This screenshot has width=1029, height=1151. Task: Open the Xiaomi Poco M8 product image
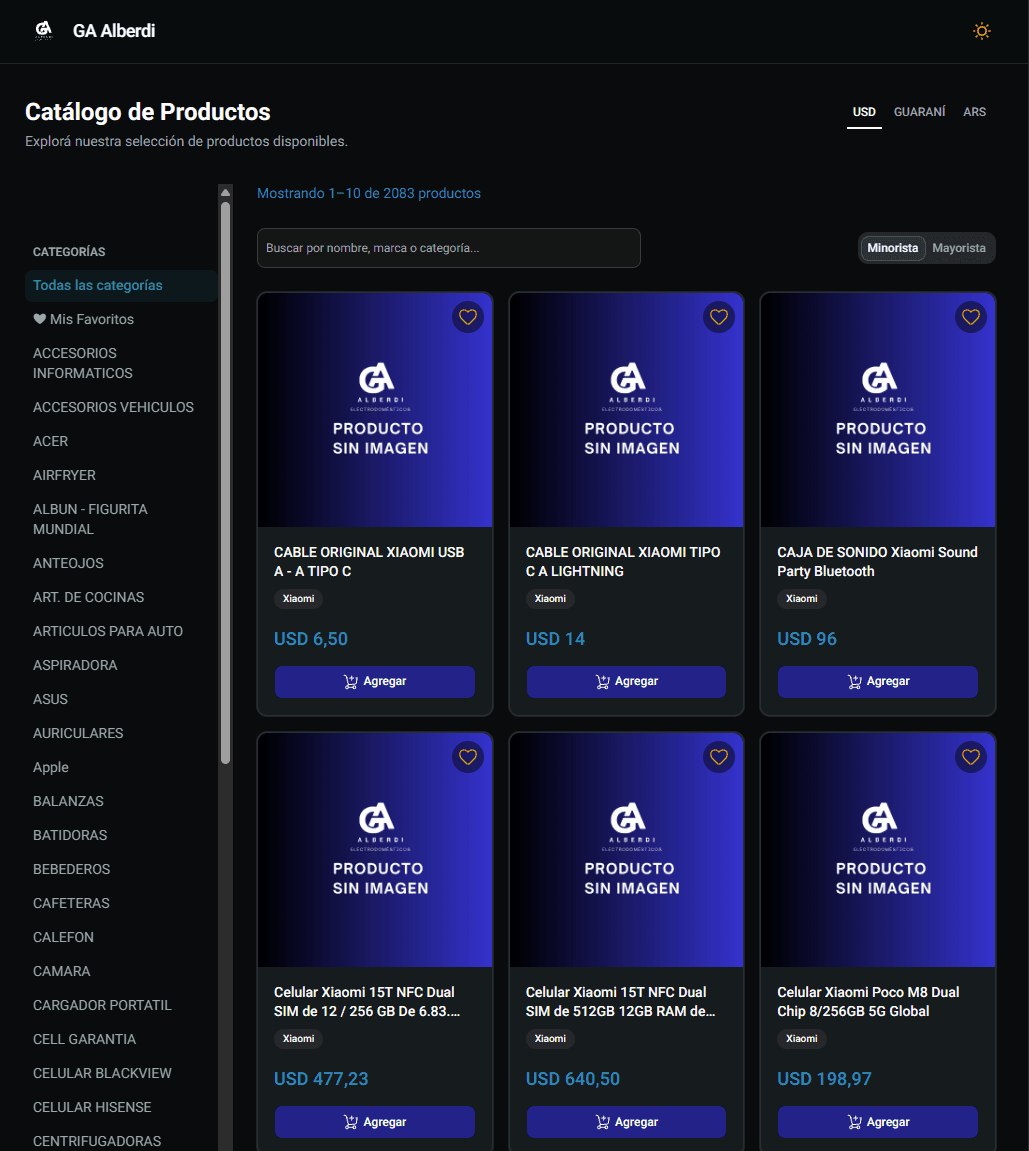click(878, 850)
